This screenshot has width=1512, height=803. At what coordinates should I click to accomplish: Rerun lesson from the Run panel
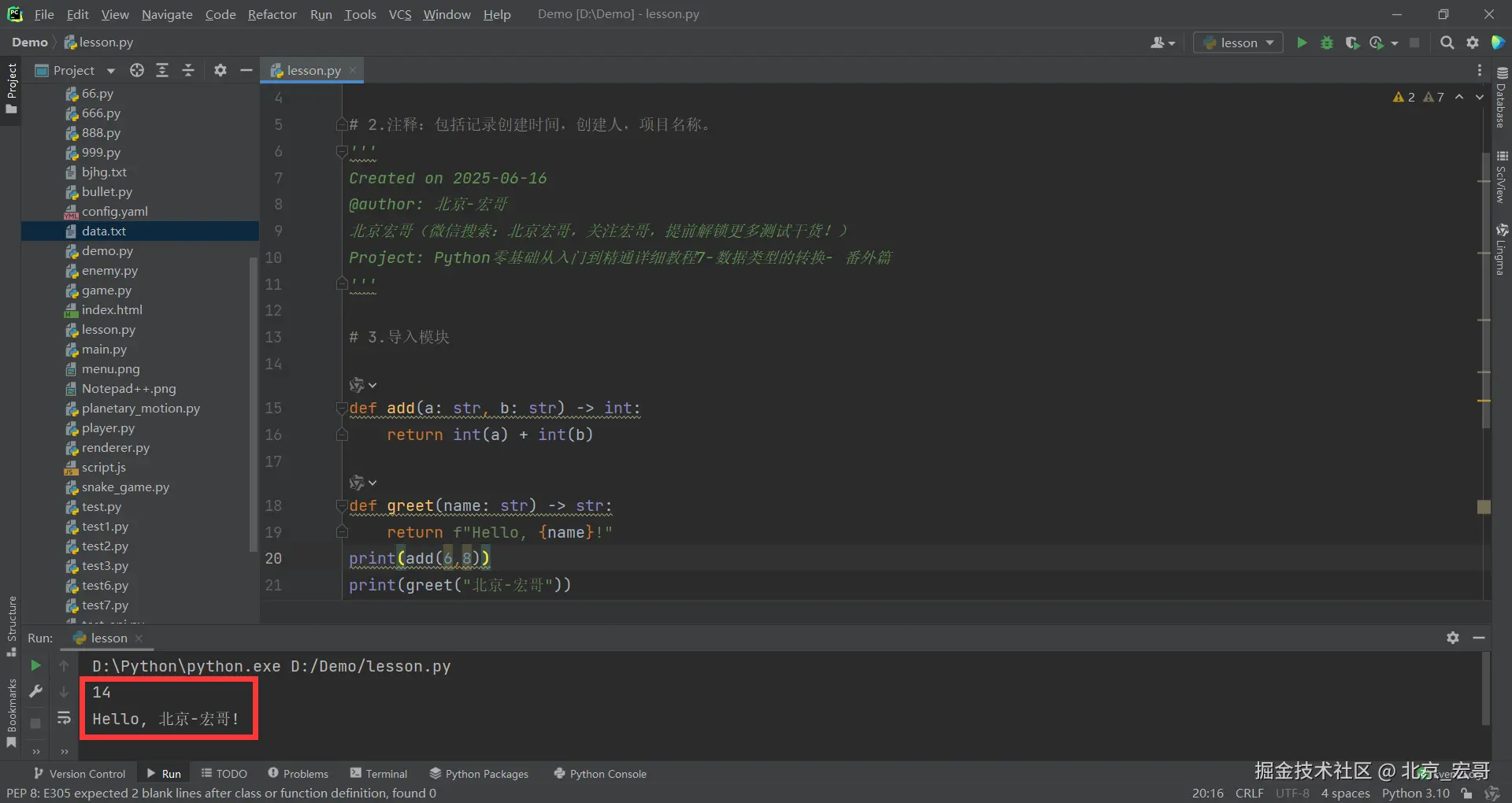click(x=35, y=665)
